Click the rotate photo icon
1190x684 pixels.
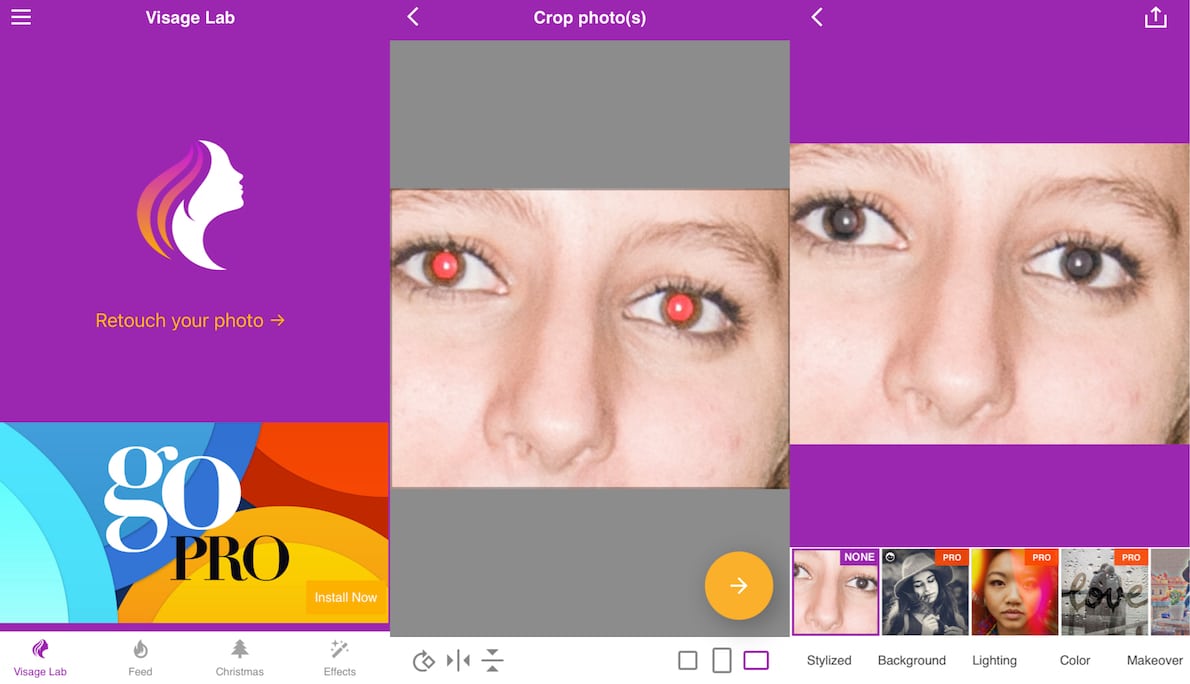coord(423,660)
